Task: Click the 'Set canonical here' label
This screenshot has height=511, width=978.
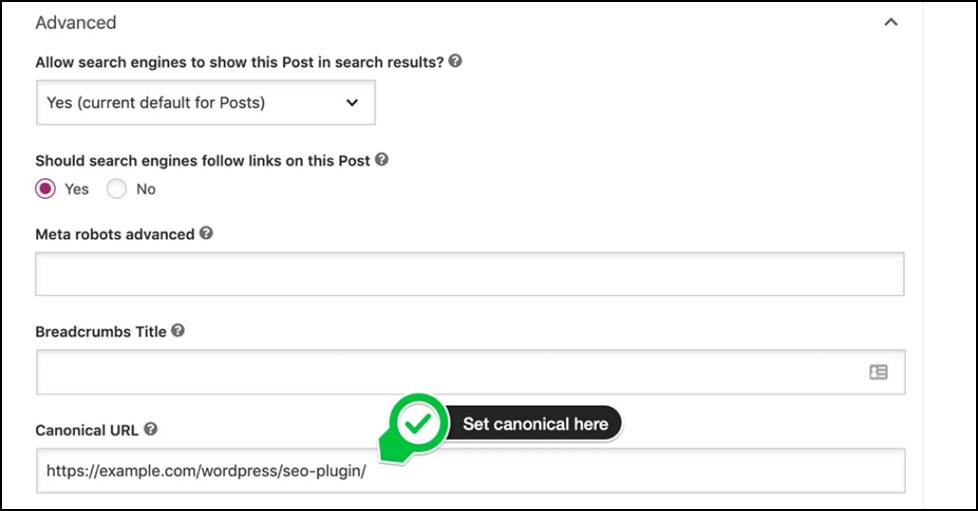Action: [535, 424]
